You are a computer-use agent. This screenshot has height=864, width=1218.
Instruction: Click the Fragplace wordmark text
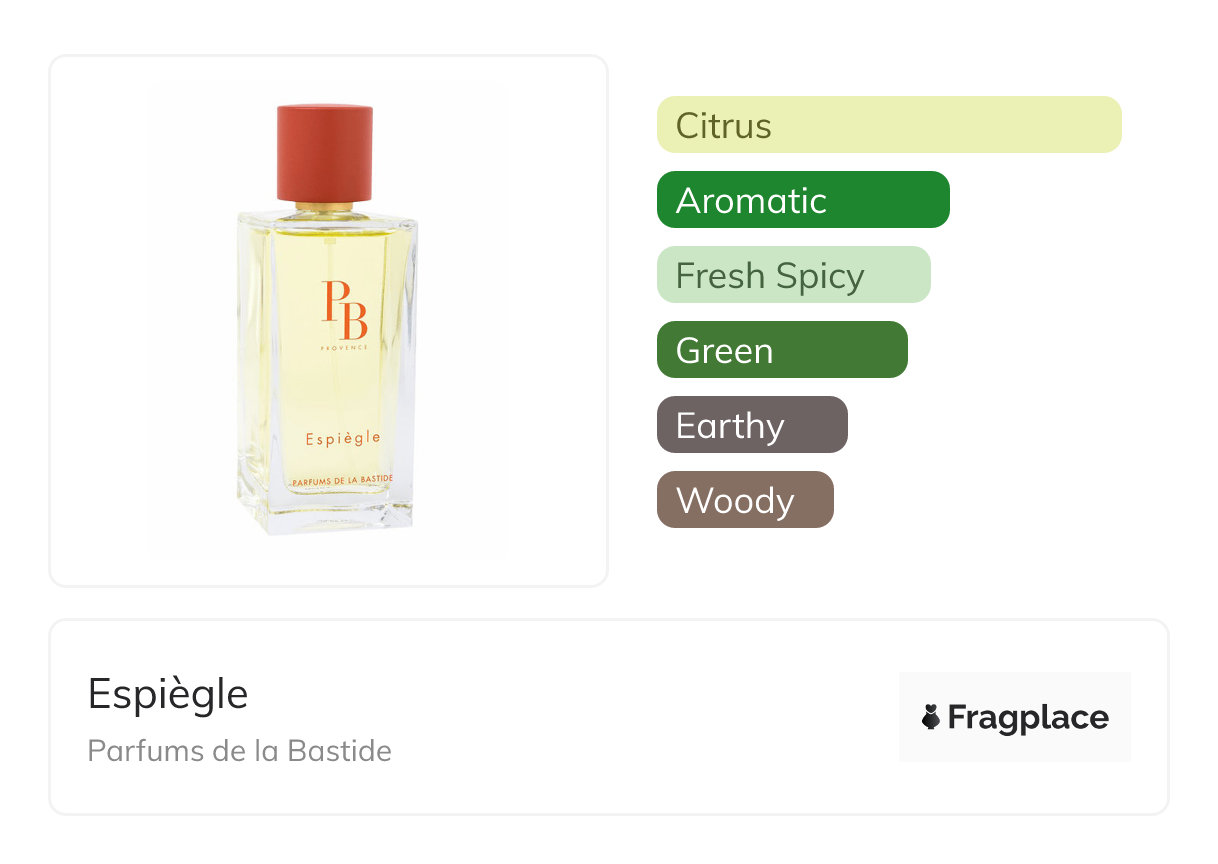[1028, 718]
